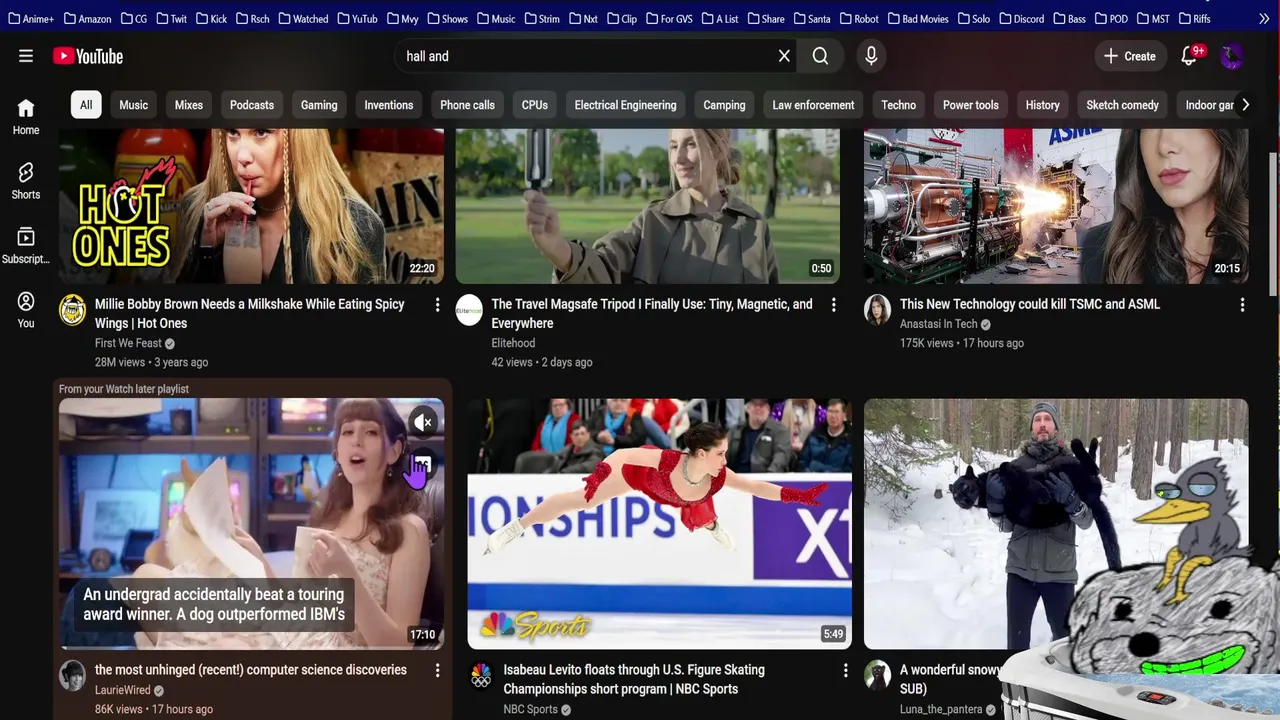
Task: Open the First We Feast channel avatar
Action: tap(73, 310)
